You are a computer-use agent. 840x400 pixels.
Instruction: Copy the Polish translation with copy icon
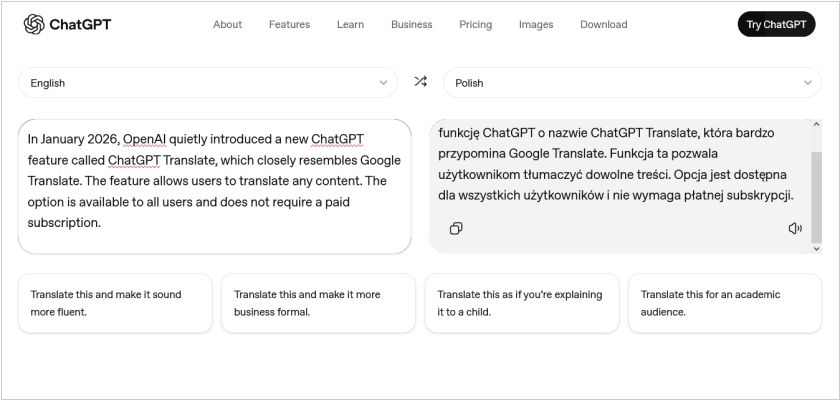pos(456,228)
